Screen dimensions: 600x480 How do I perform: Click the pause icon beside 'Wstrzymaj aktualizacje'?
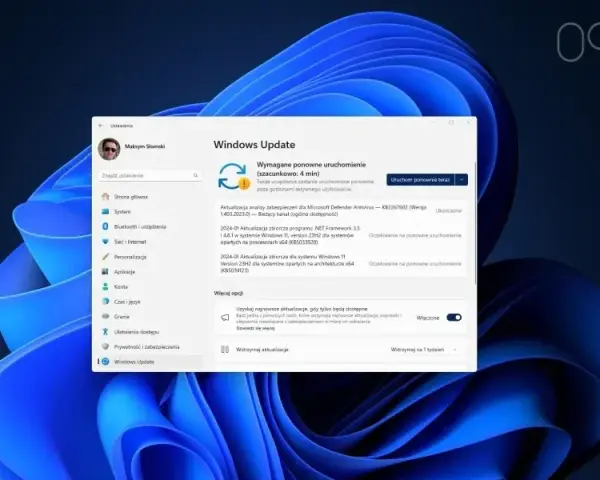225,349
